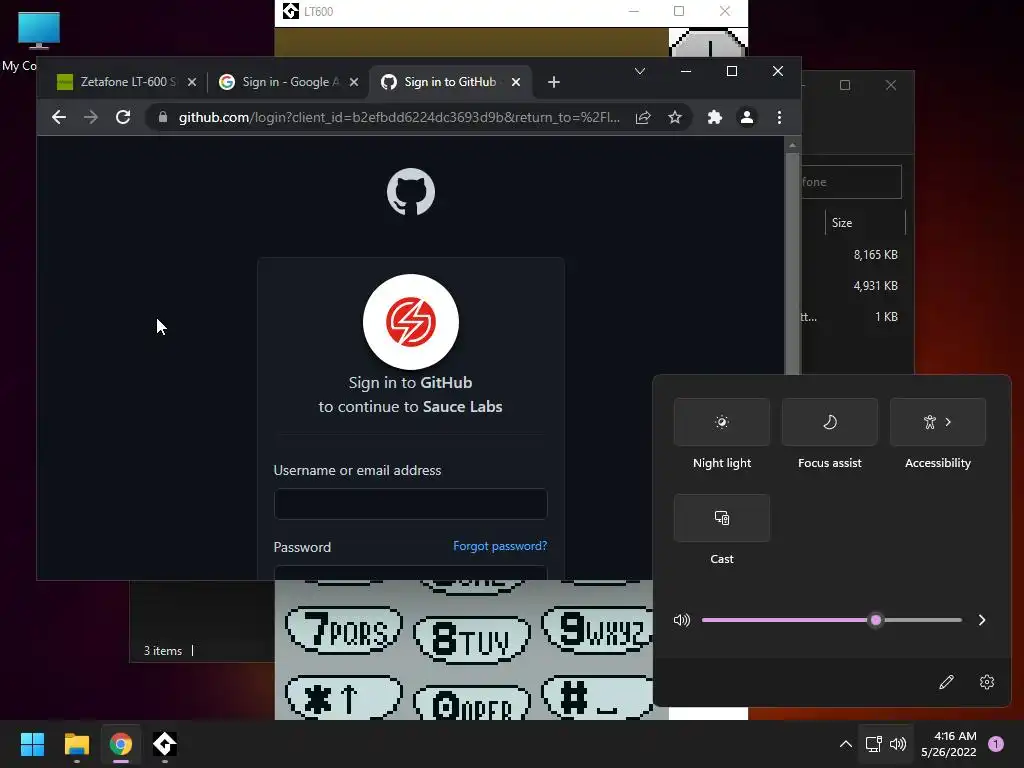Reload the GitHub login page
The height and width of the screenshot is (768, 1024).
pos(123,117)
